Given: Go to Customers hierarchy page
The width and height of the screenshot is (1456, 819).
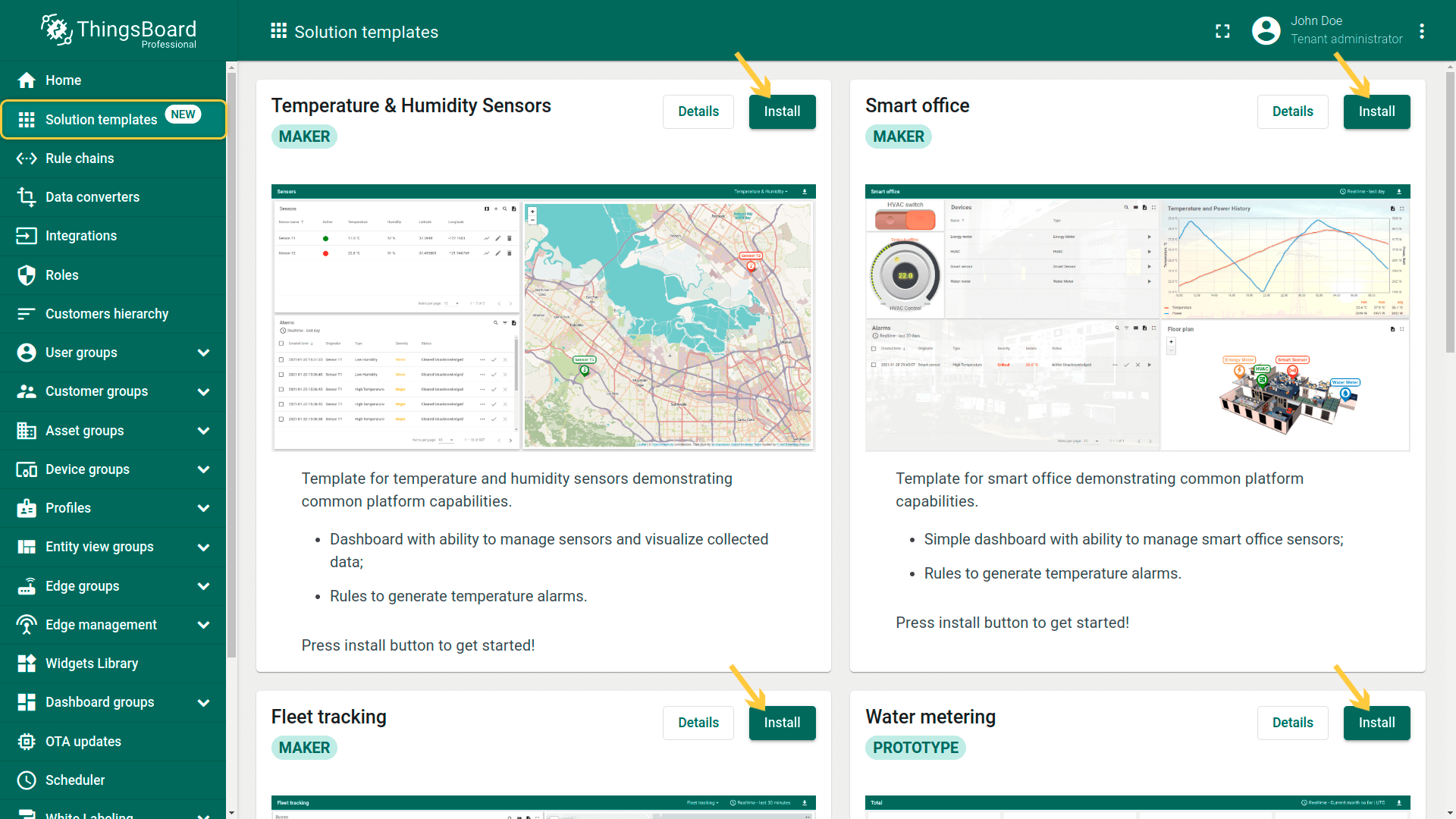Looking at the screenshot, I should (107, 314).
